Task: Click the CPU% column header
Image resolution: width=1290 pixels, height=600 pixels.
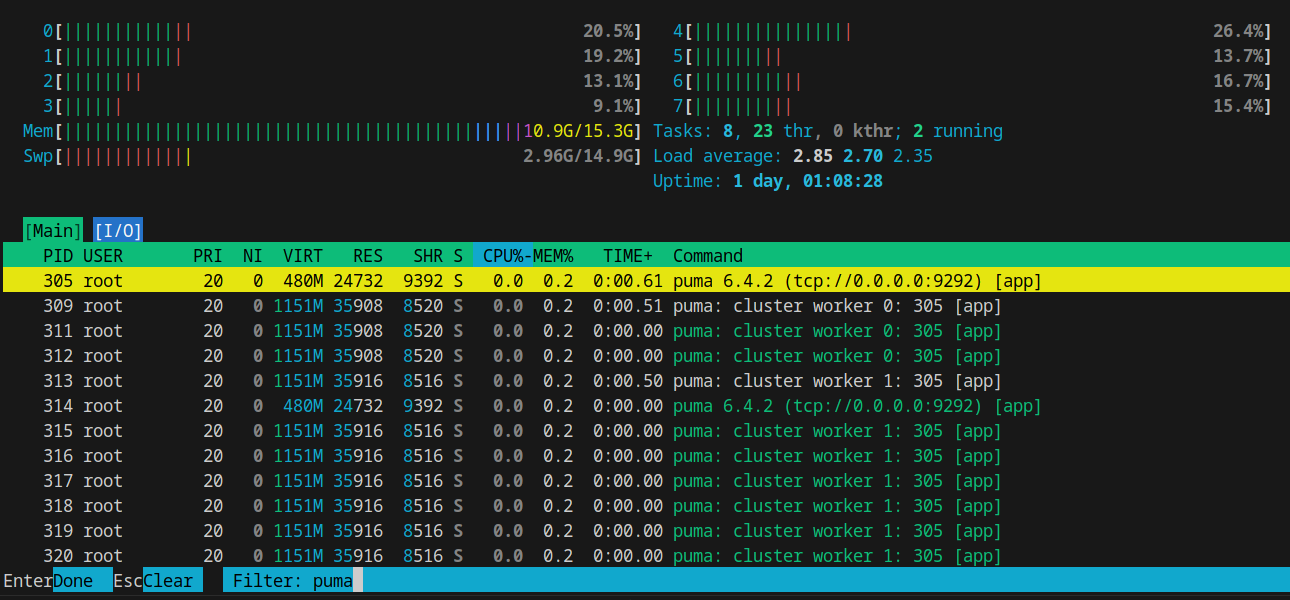Action: [x=503, y=256]
